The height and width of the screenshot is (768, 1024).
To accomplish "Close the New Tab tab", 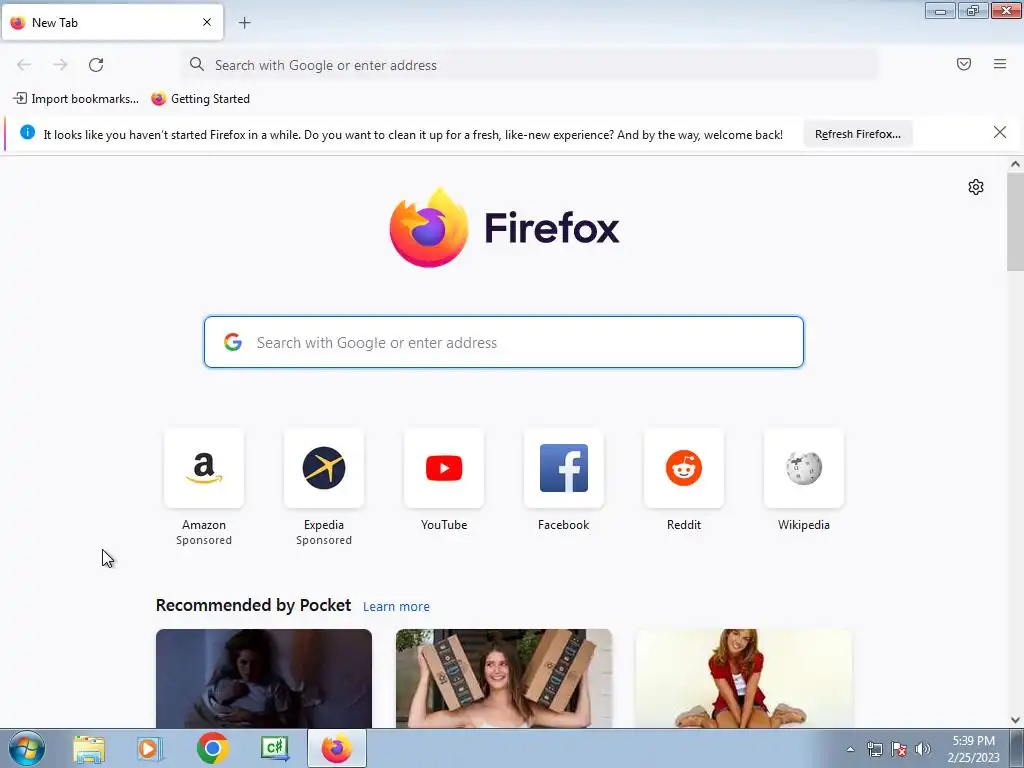I will (207, 22).
